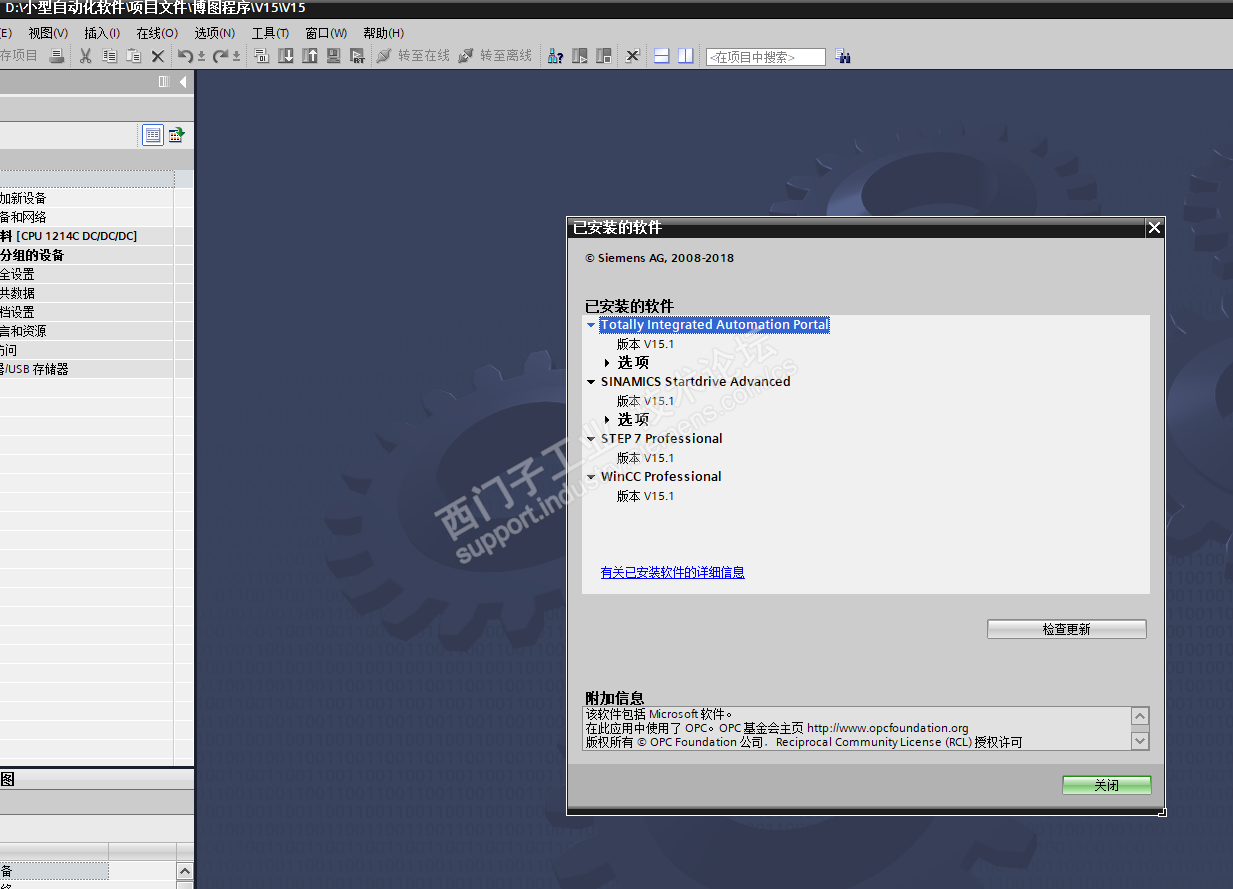This screenshot has width=1233, height=889.
Task: Click the 检查更新 button
Action: click(x=1066, y=629)
